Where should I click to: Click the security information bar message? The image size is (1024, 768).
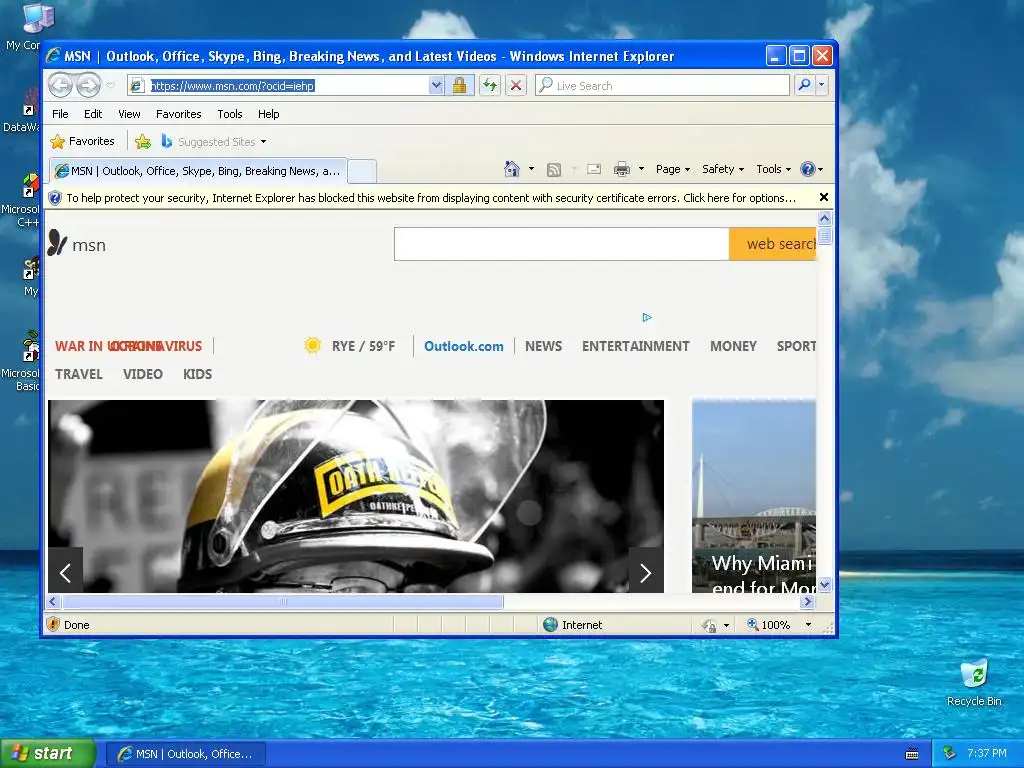431,198
